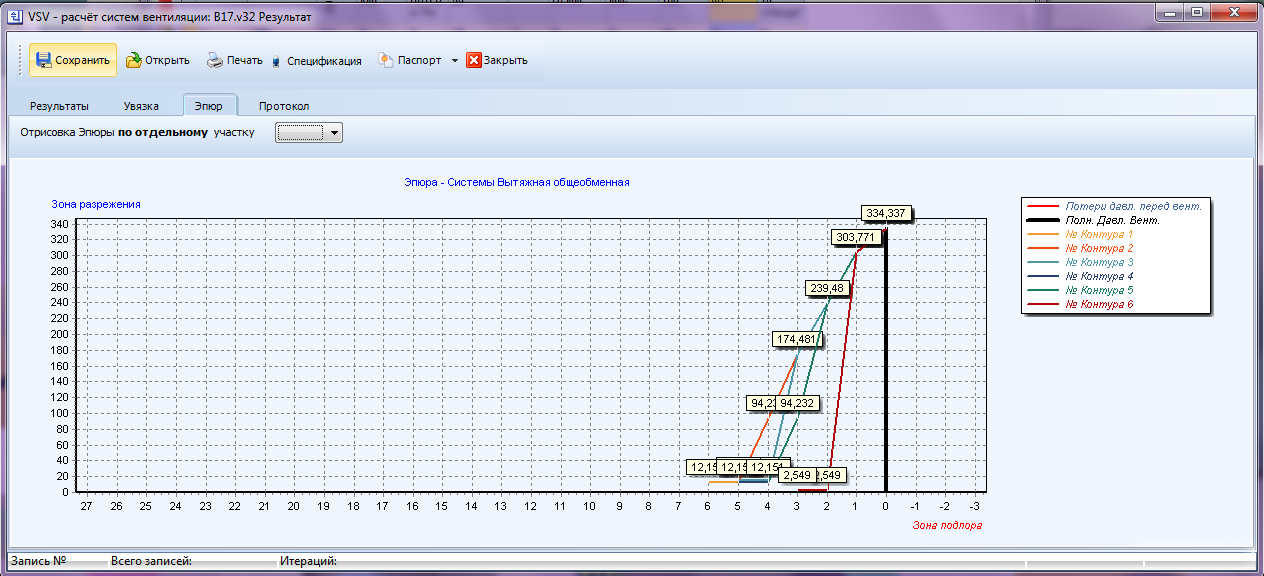Image resolution: width=1264 pixels, height=576 pixels.
Task: Click the Печать button label
Action: click(x=245, y=60)
